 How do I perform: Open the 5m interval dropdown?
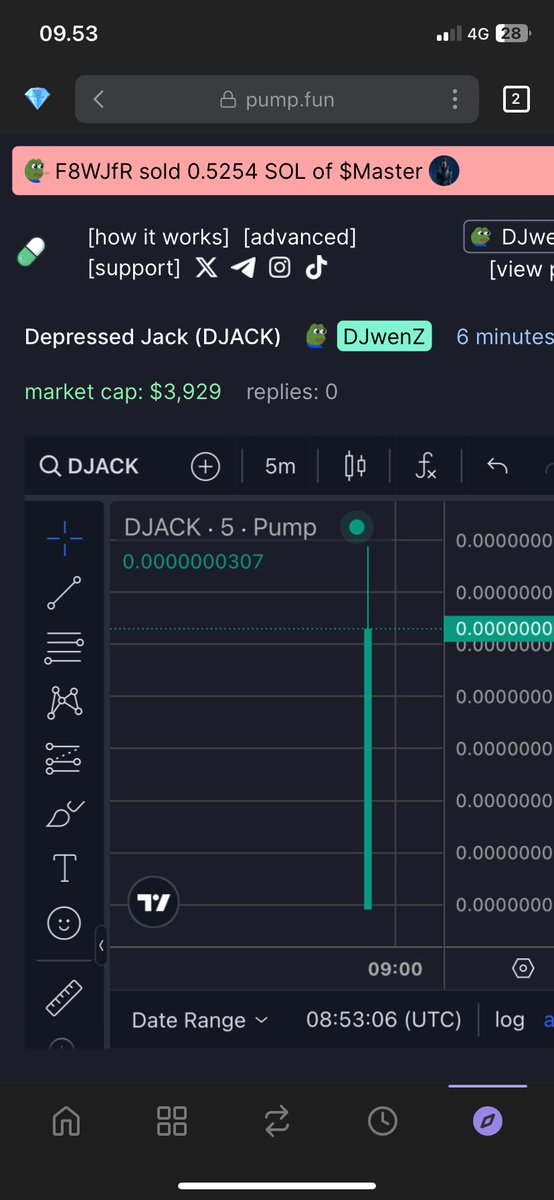click(x=280, y=466)
